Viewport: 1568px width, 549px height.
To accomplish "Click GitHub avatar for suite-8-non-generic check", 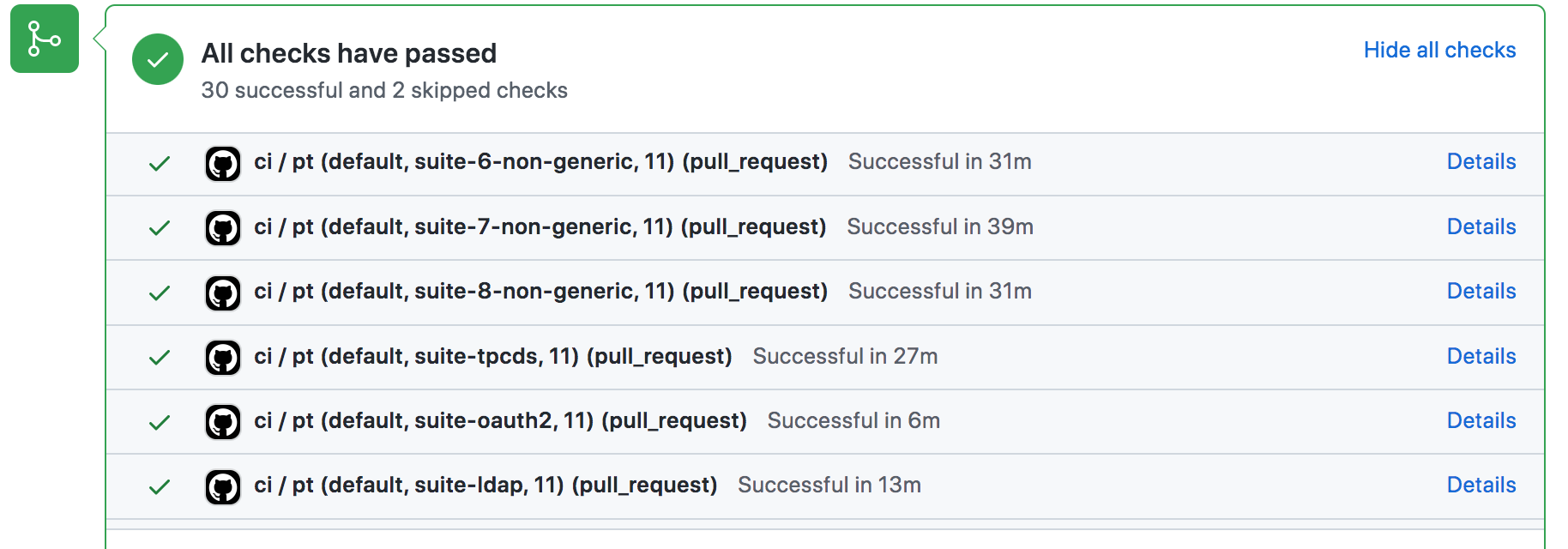I will (x=223, y=293).
